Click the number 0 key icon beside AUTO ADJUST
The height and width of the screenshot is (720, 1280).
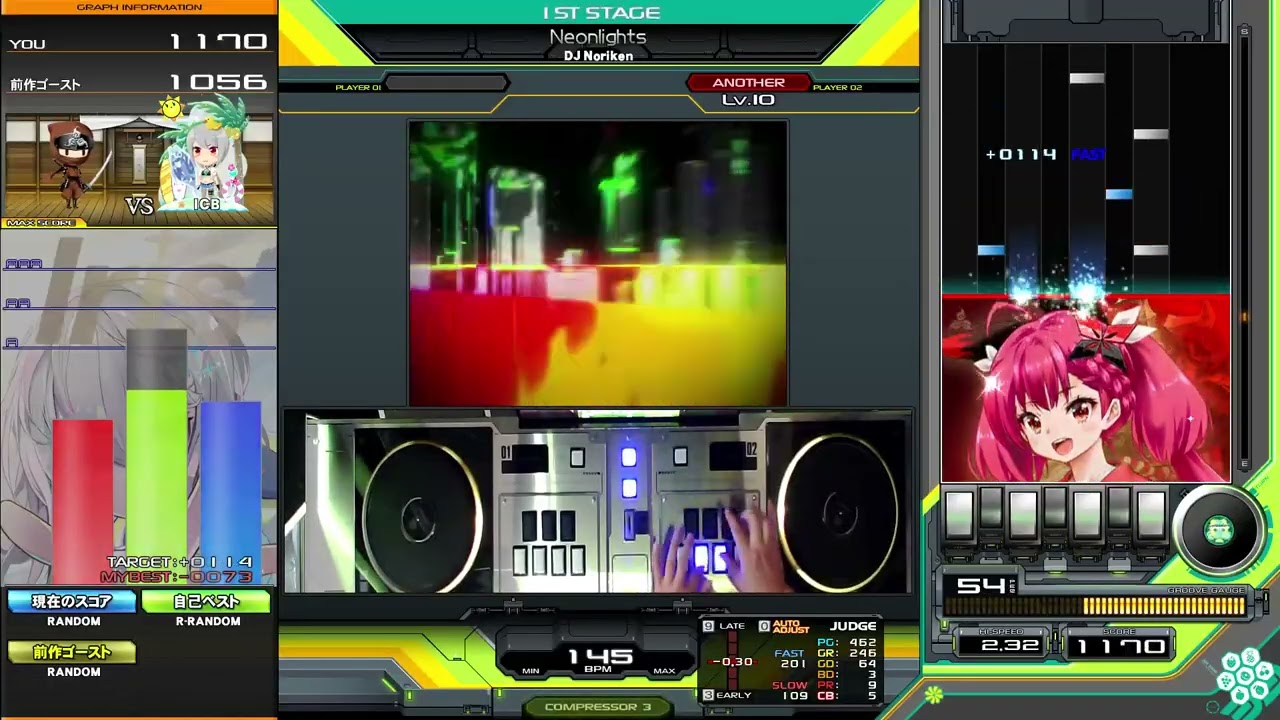(x=764, y=626)
